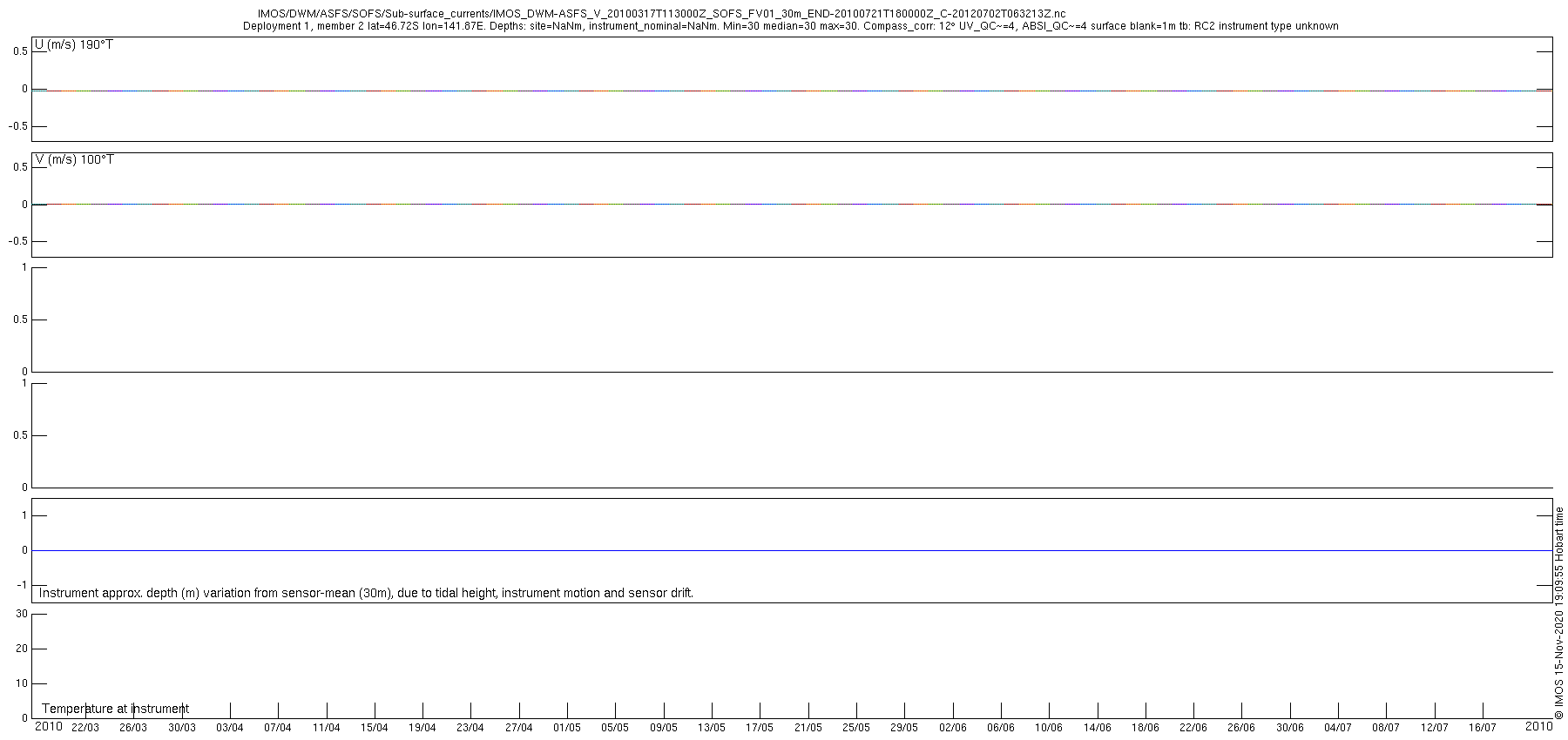Click the -0.5 tick in the U velocity panel
Image resolution: width=1568 pixels, height=740 pixels.
(x=18, y=126)
